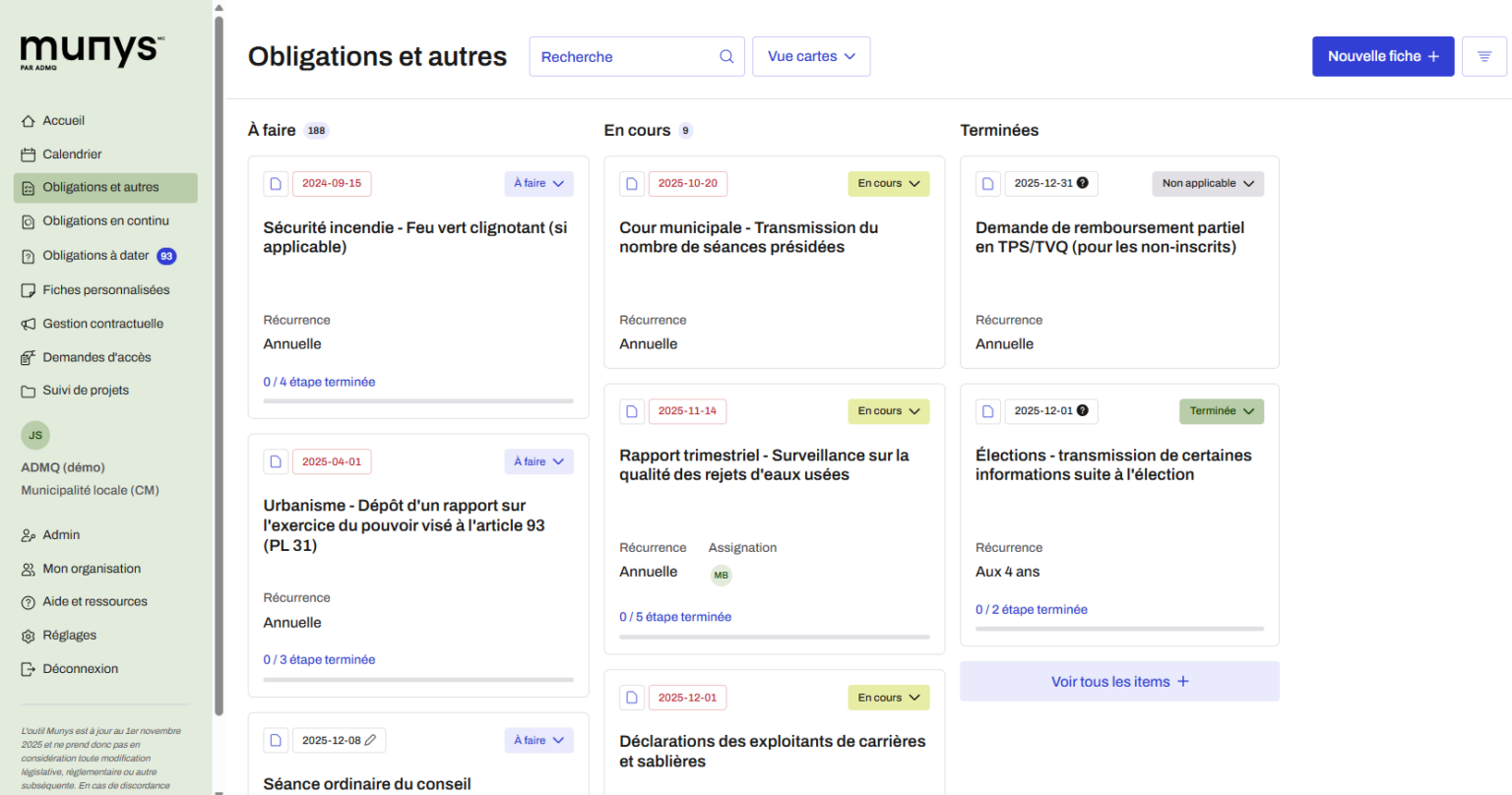Go to Calendrier in the sidebar

72,154
